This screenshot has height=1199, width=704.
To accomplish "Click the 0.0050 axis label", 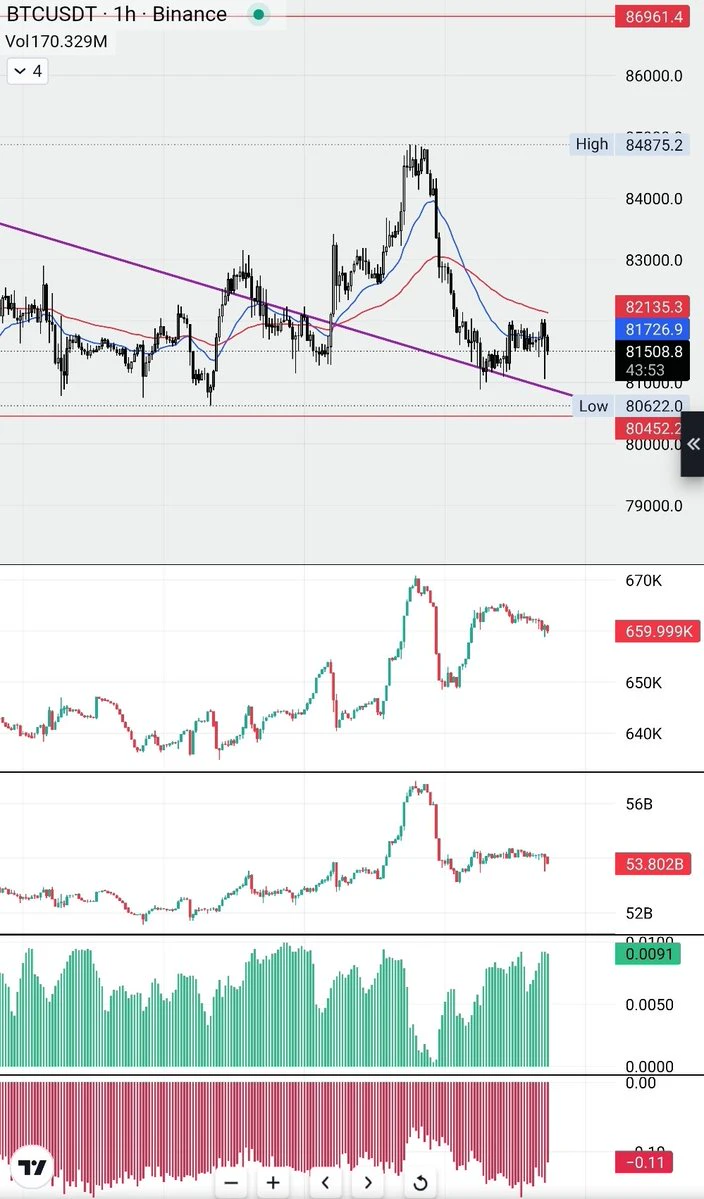I will click(650, 1005).
